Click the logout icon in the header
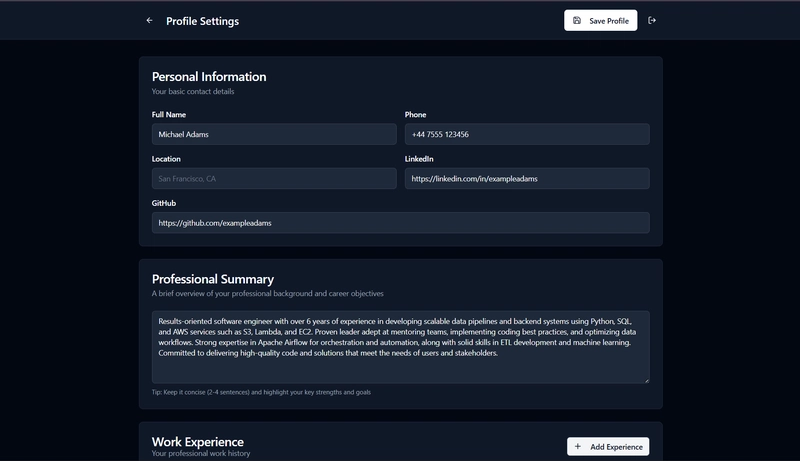Screen dimensions: 800x461 (652, 20)
